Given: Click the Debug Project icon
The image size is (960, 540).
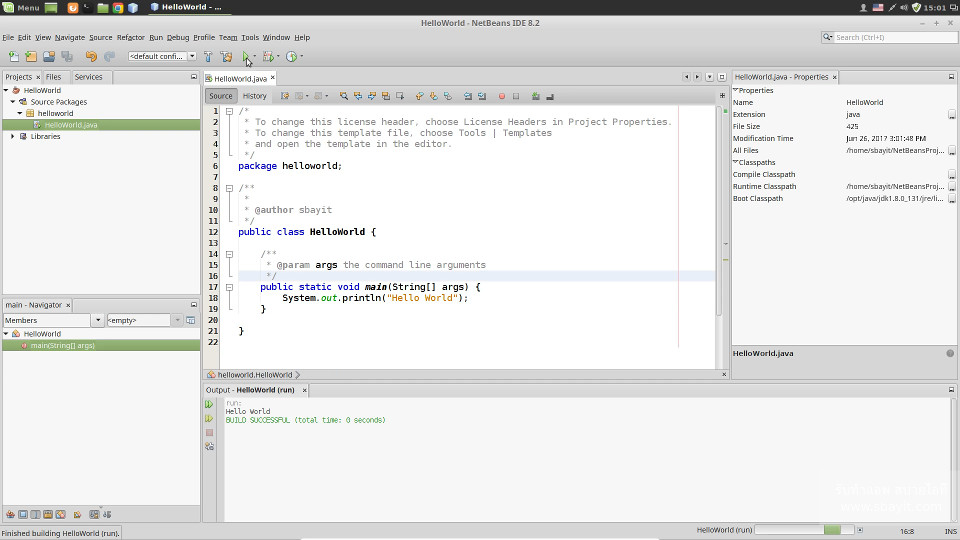Looking at the screenshot, I should pyautogui.click(x=268, y=56).
